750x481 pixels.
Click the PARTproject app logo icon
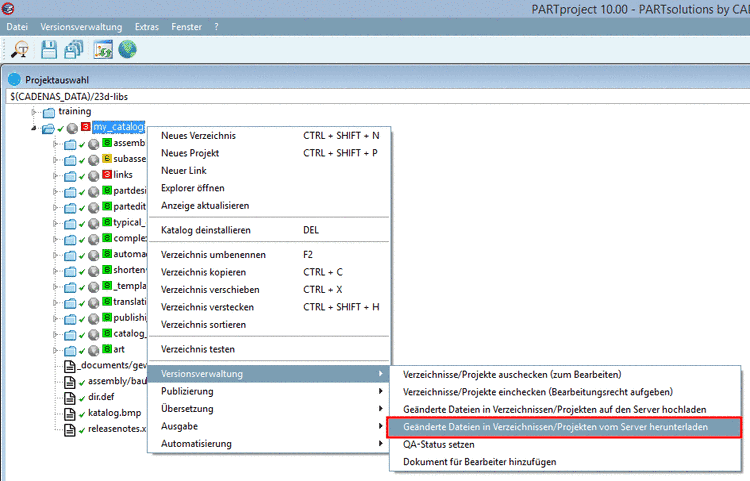[x=8, y=8]
